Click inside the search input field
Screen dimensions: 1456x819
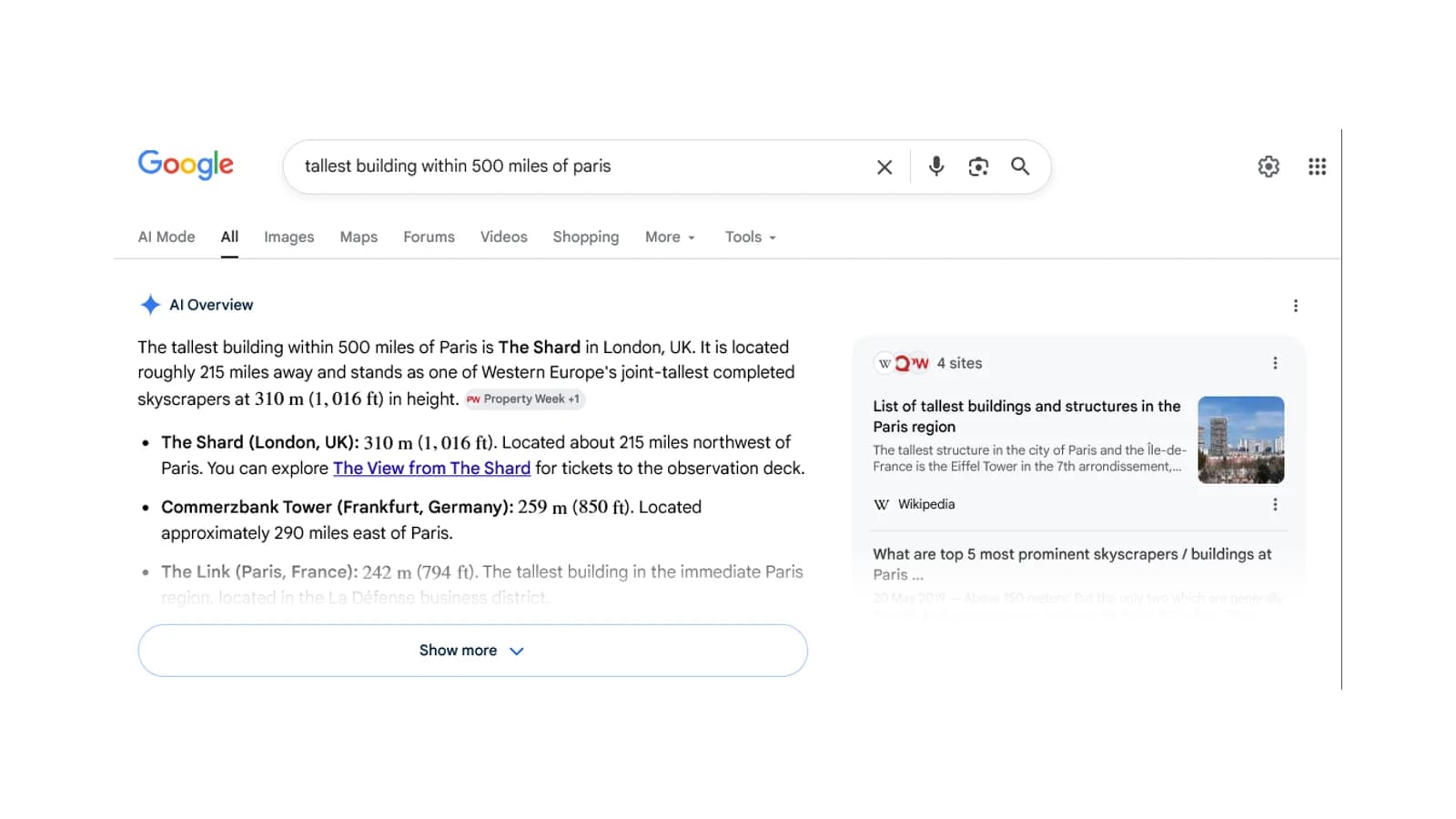582,167
